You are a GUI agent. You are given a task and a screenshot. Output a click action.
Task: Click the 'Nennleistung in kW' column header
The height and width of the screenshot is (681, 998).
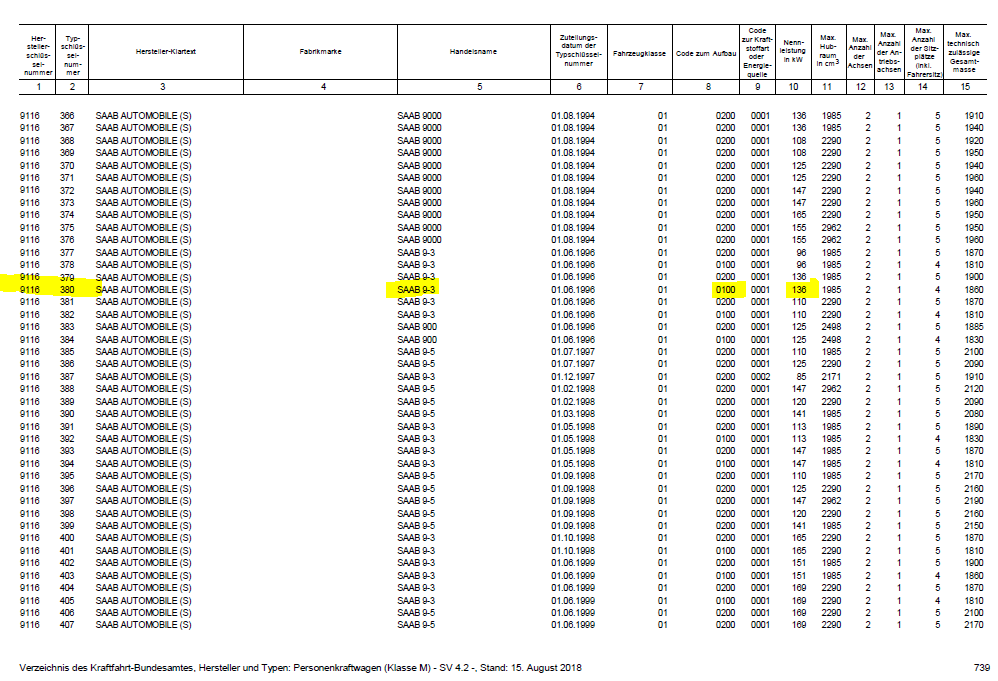pos(792,51)
